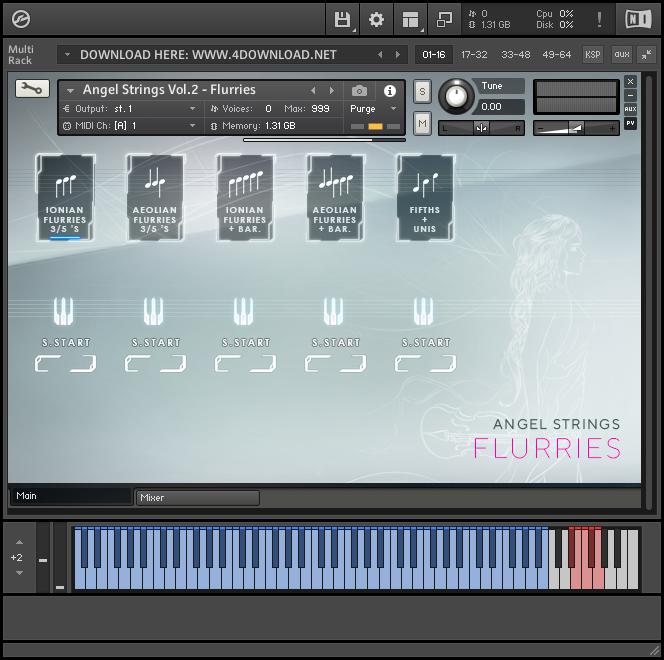
Task: Shift keyboard octave down
Action: (19, 573)
